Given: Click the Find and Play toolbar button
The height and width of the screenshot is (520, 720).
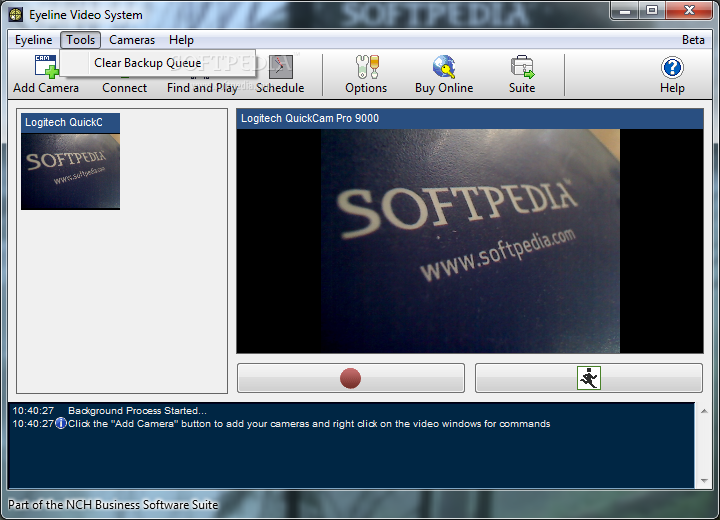Looking at the screenshot, I should (202, 88).
